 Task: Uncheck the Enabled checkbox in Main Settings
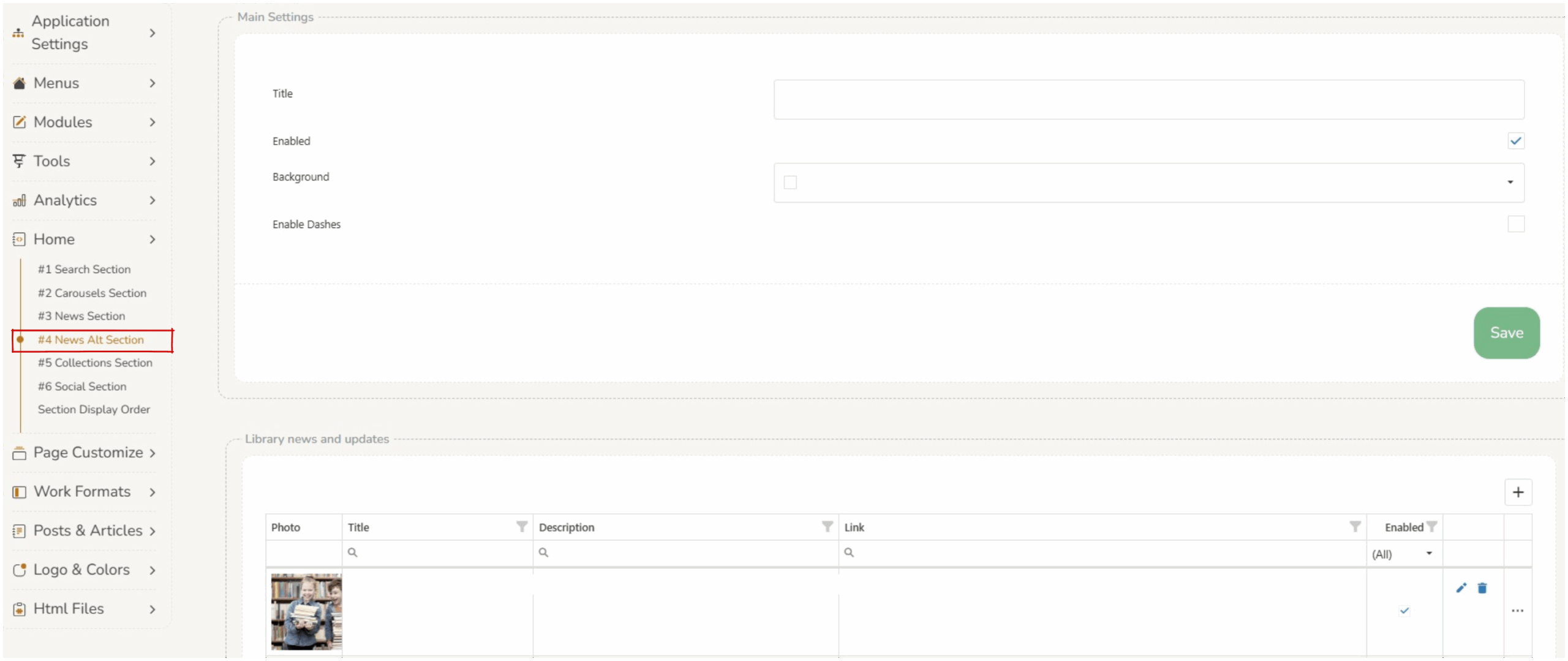click(x=1515, y=141)
